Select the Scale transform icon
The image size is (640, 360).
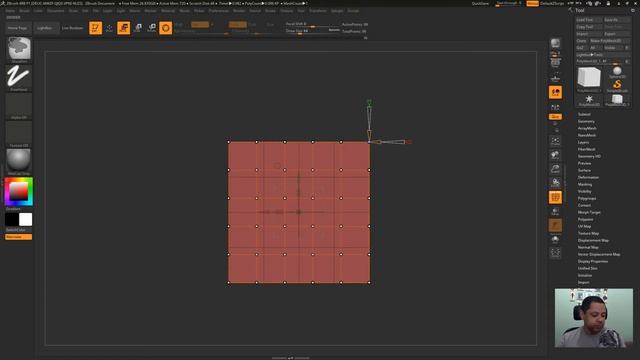[x=138, y=28]
